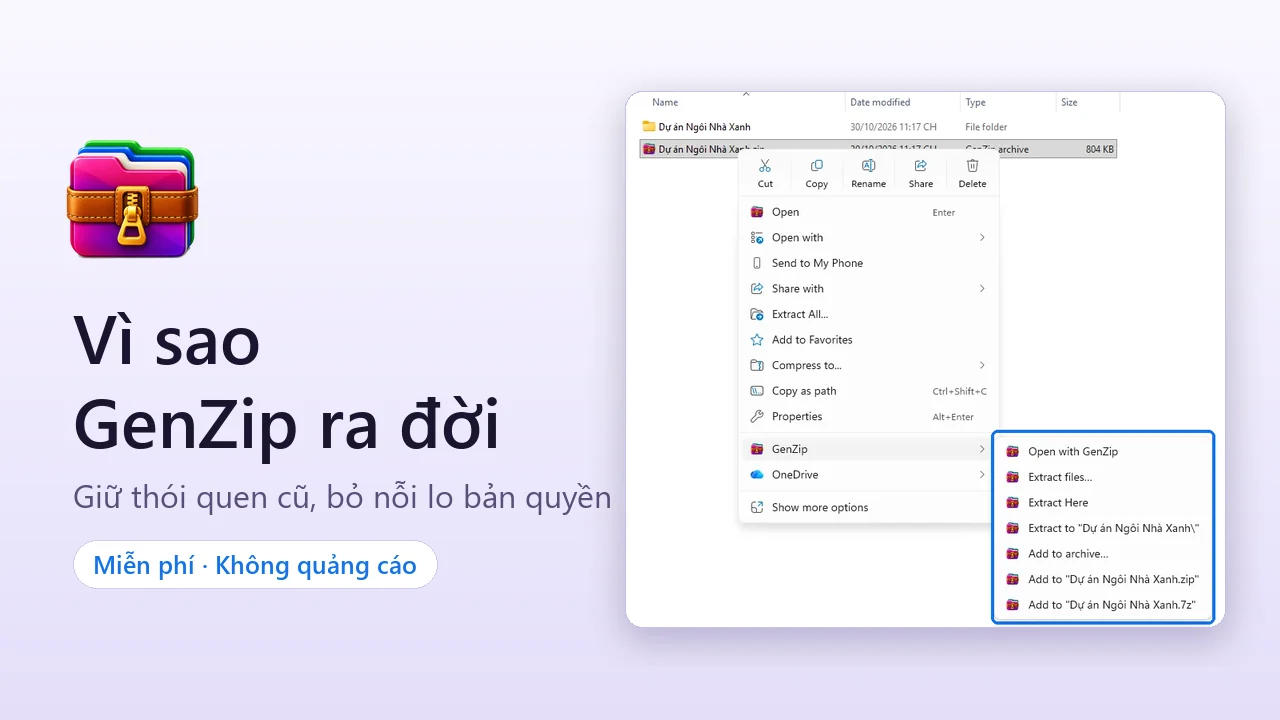
Task: Select Extract All... entry
Action: point(868,314)
